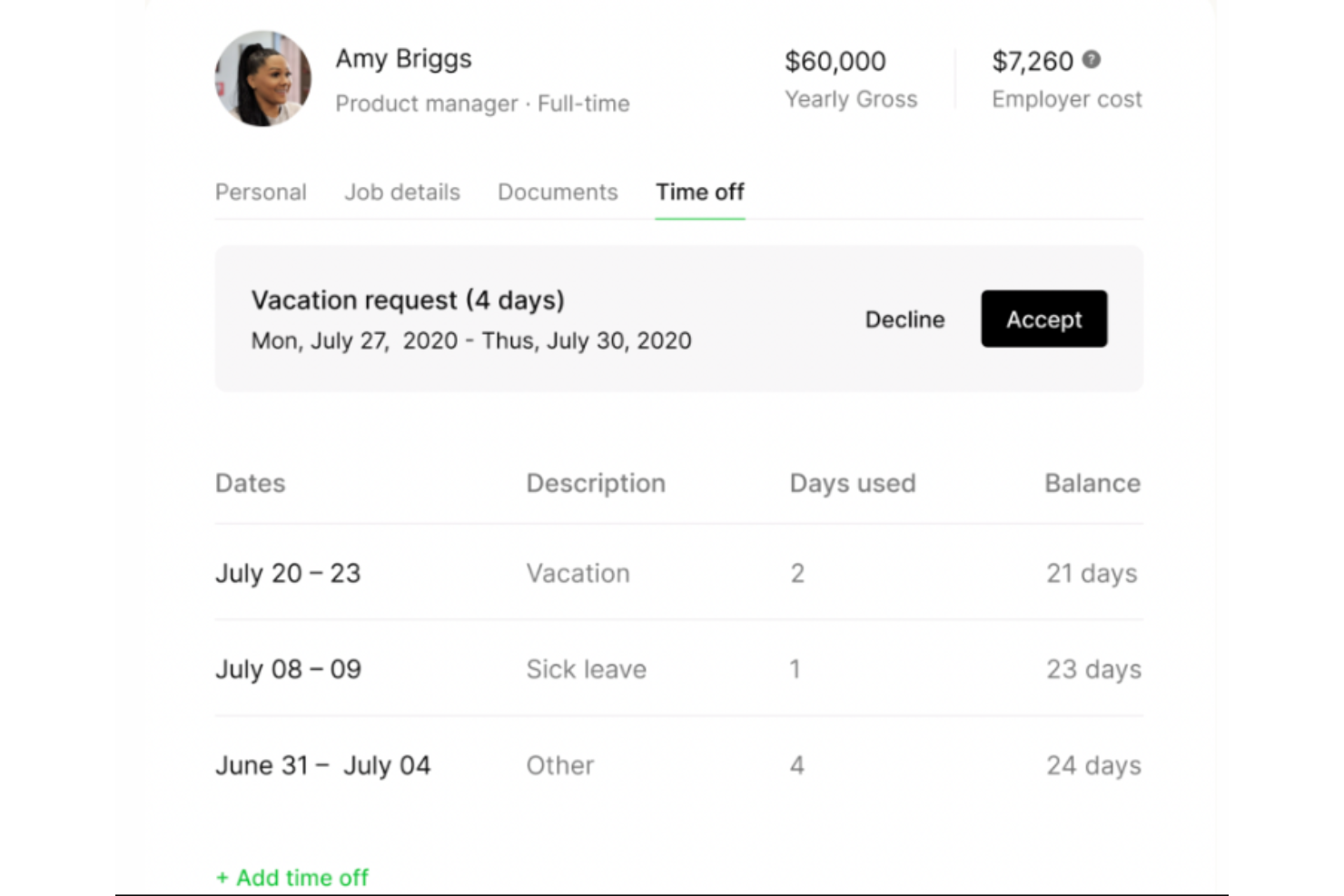This screenshot has height=896, width=1344.
Task: Switch to the Personal tab
Action: (x=261, y=192)
